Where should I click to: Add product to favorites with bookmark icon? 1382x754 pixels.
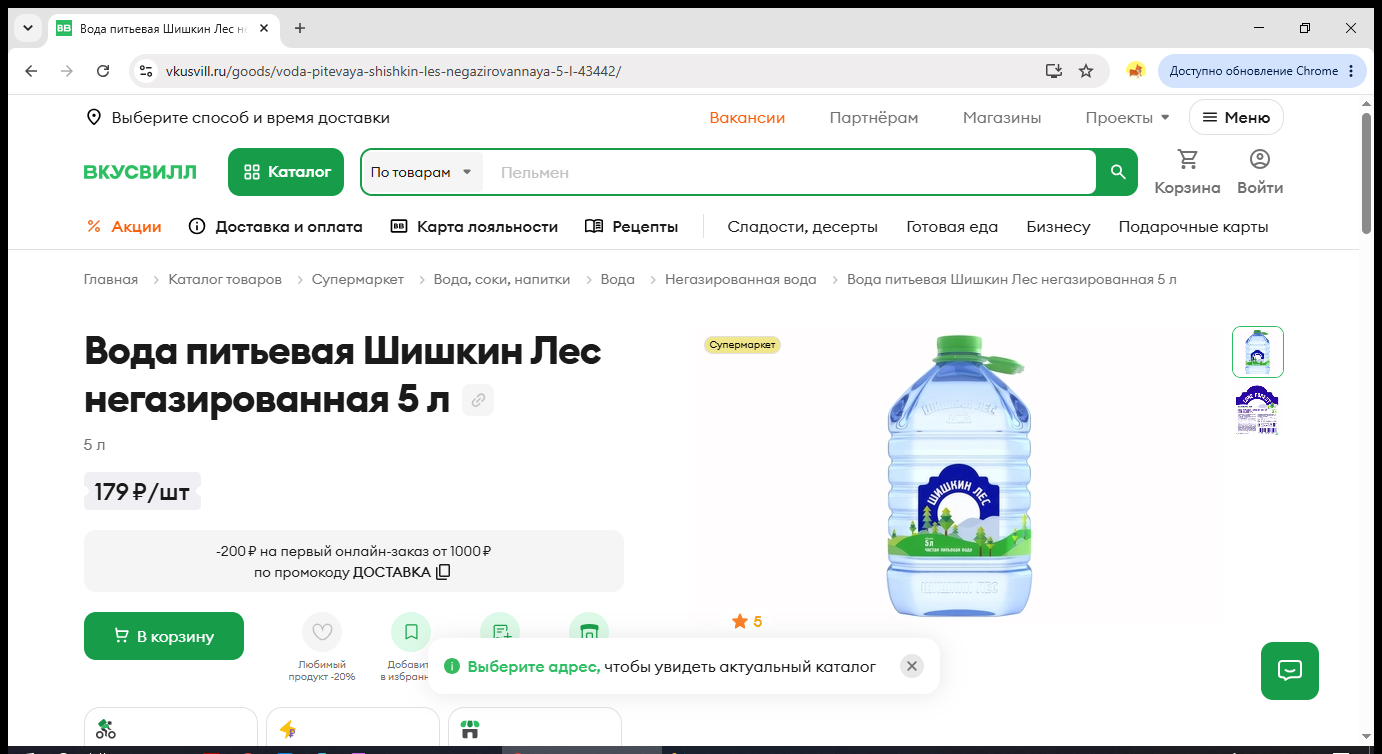[411, 632]
